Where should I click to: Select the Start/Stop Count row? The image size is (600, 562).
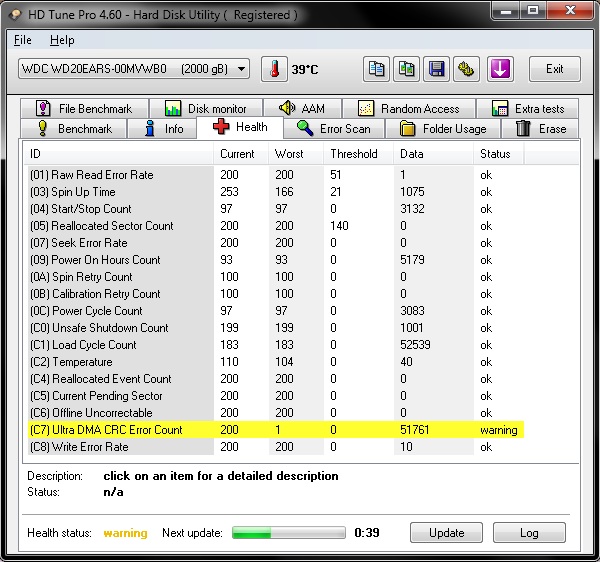(276, 209)
